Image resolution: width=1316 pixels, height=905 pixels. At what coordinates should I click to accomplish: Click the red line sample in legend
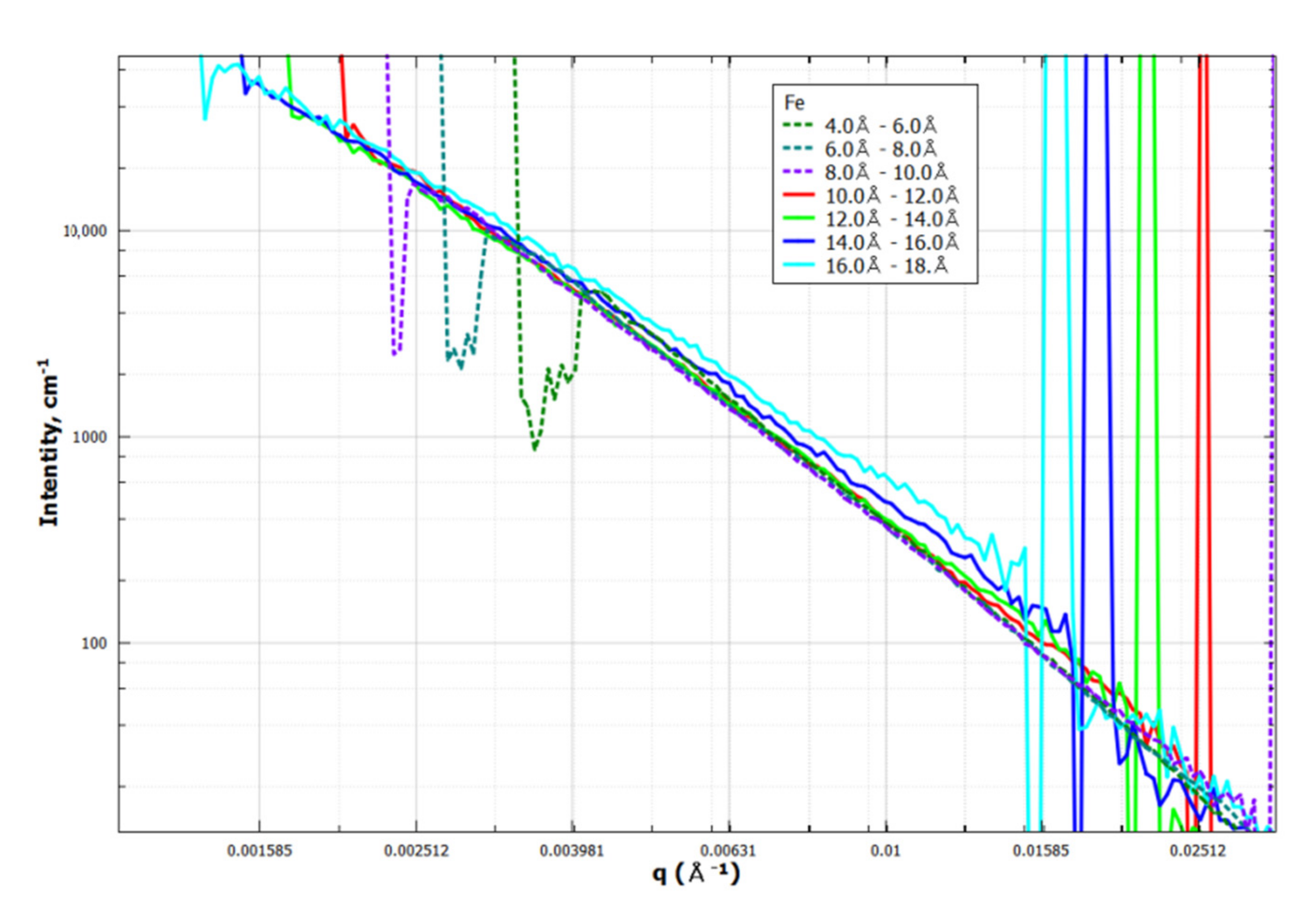pos(799,195)
